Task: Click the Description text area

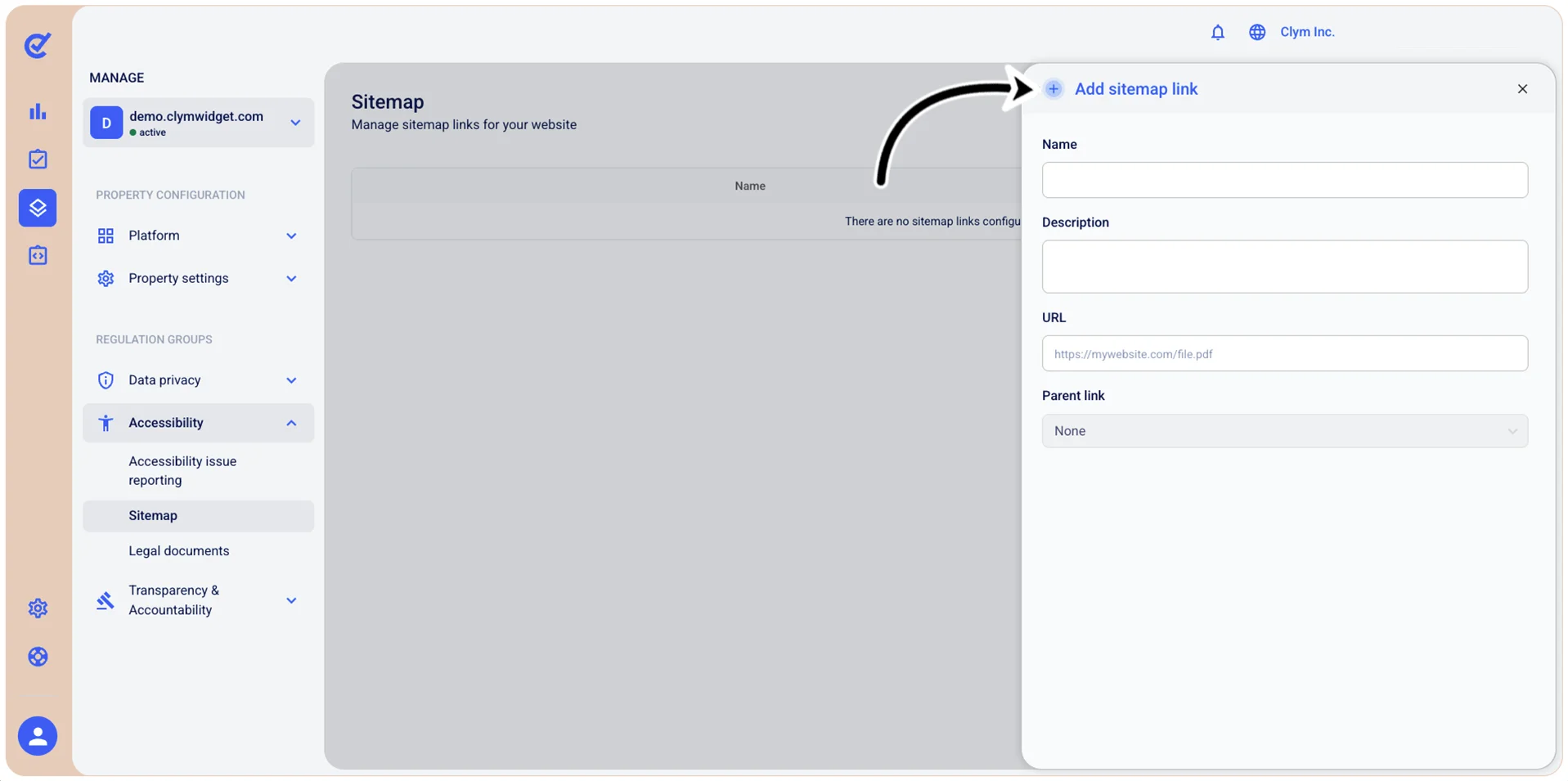Action: click(x=1284, y=267)
